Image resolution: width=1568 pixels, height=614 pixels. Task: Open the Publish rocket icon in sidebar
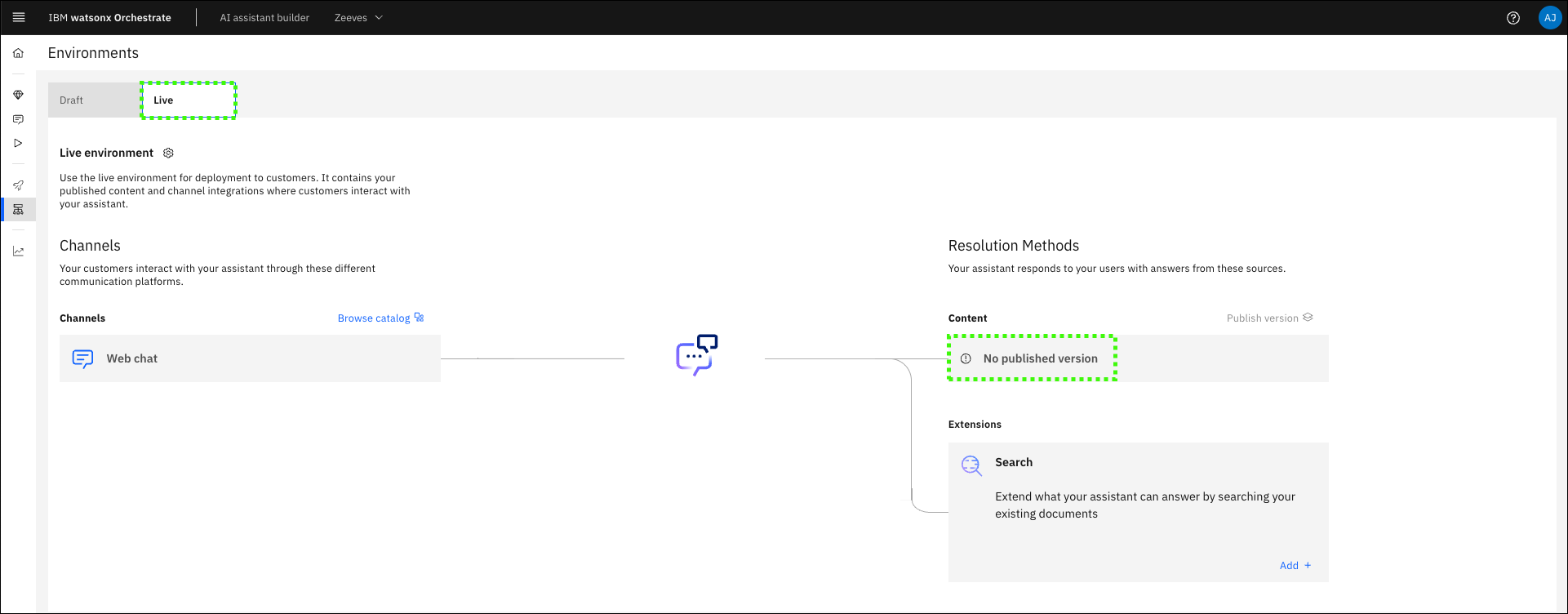18,185
